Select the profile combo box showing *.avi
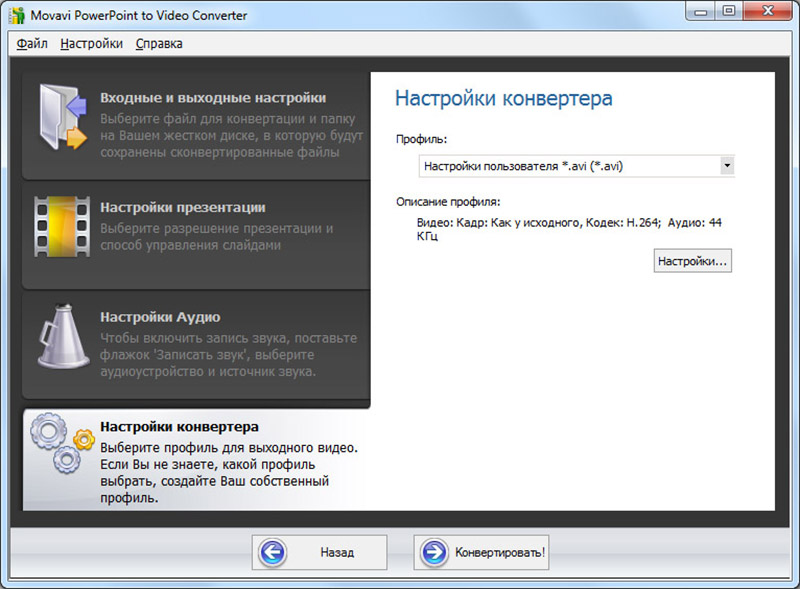Viewport: 800px width, 589px height. pos(568,166)
